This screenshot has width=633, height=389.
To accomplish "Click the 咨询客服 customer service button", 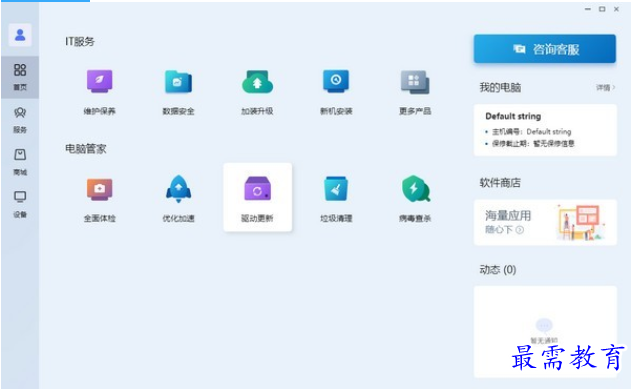I will (x=545, y=49).
